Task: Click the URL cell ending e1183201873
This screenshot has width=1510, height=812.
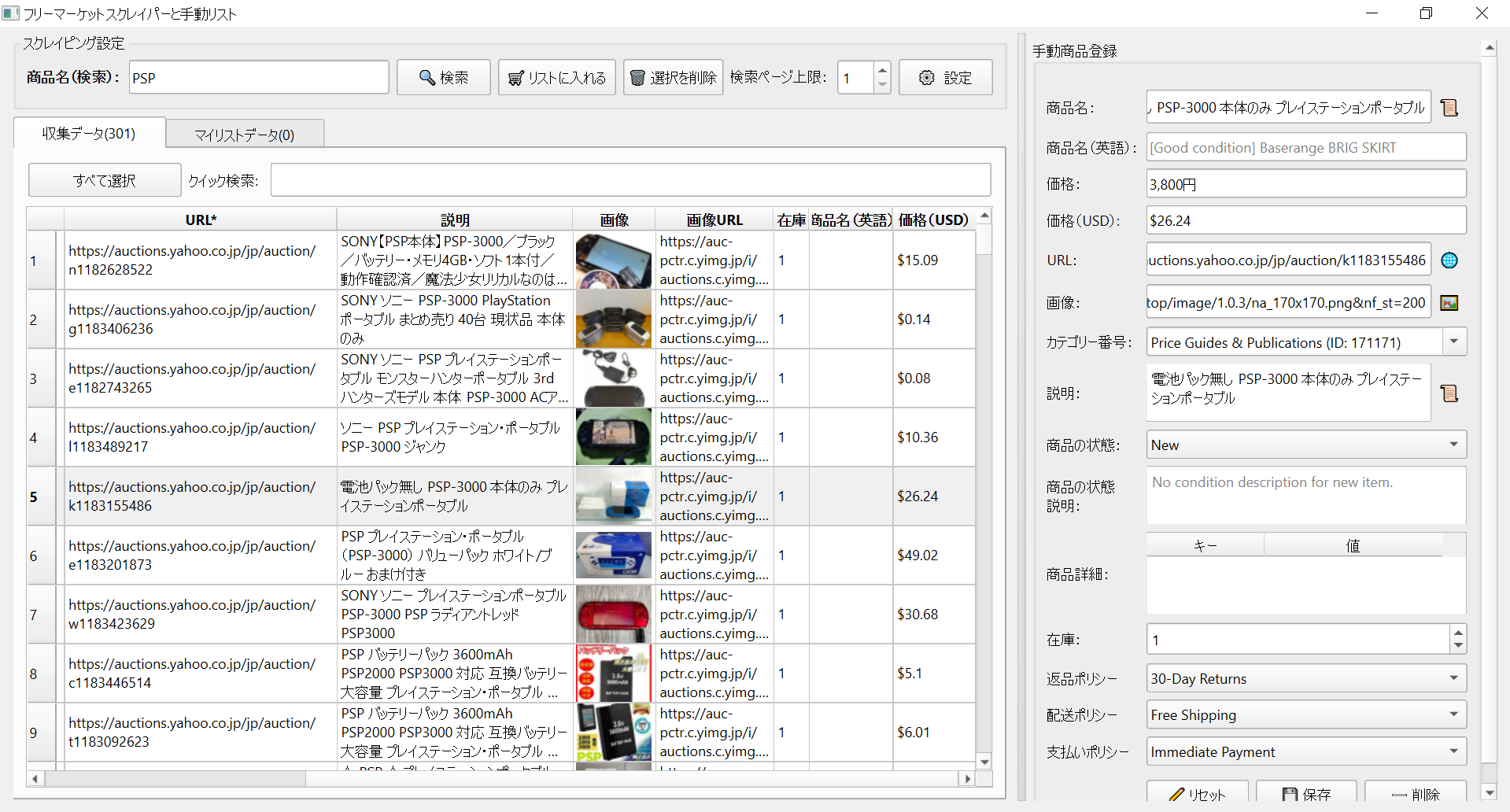Action: [x=201, y=555]
